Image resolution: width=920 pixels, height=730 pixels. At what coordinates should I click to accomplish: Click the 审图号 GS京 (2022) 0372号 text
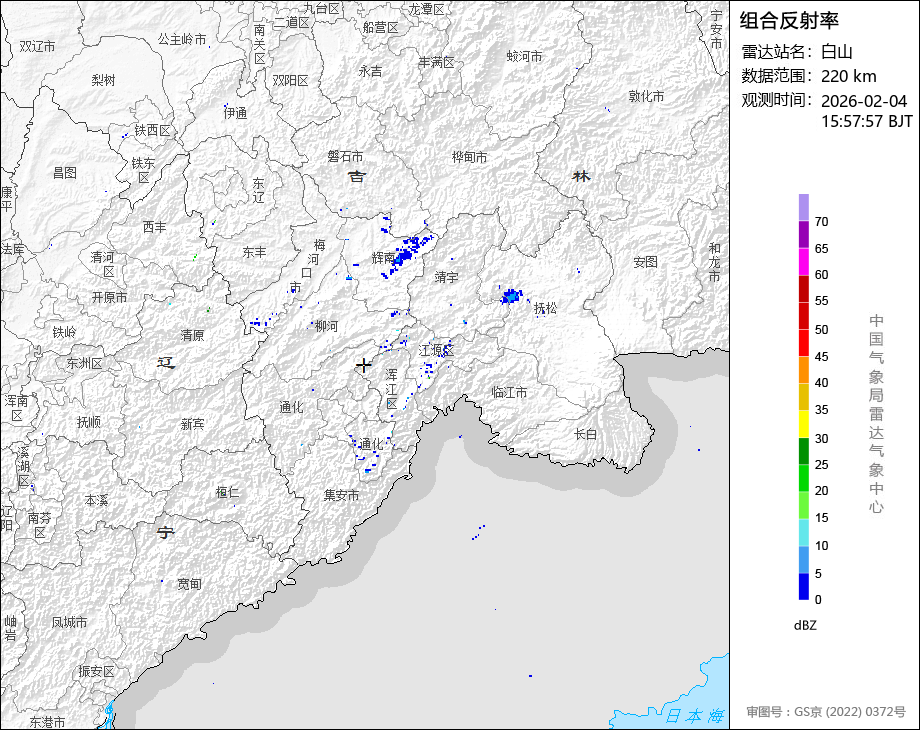click(x=826, y=712)
